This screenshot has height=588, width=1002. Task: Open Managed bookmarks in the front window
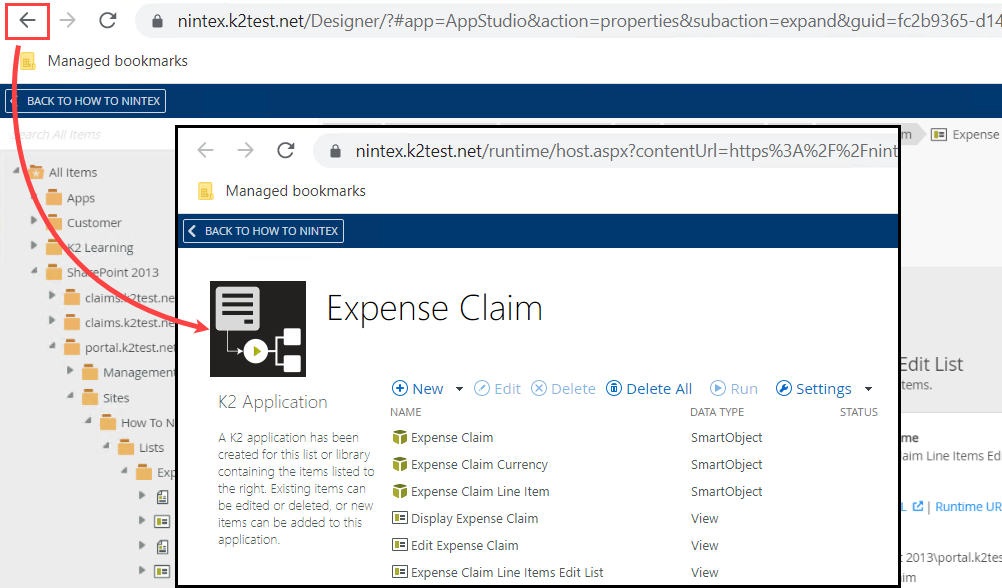pos(282,190)
